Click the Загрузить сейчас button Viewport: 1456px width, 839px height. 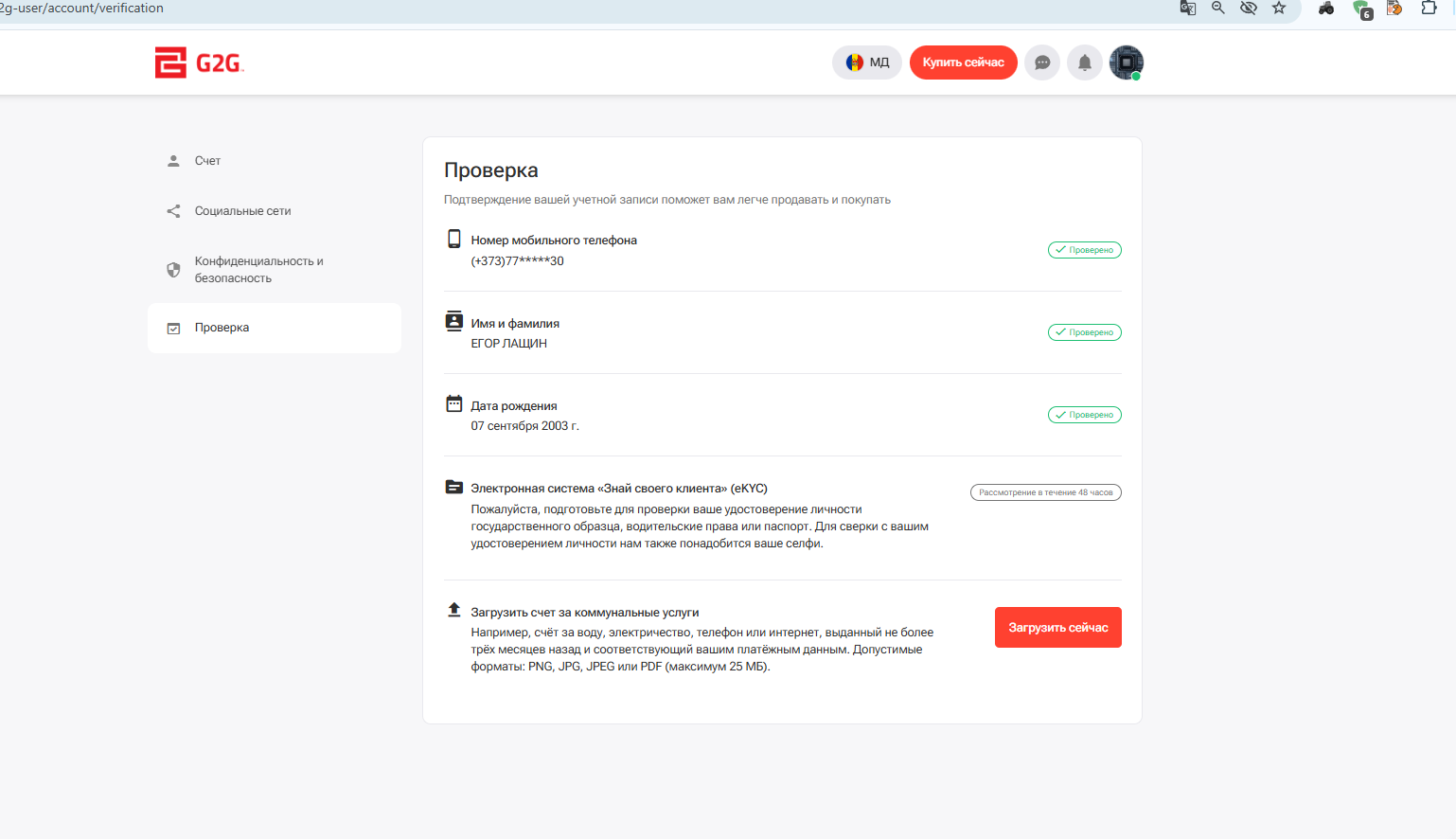coord(1057,628)
